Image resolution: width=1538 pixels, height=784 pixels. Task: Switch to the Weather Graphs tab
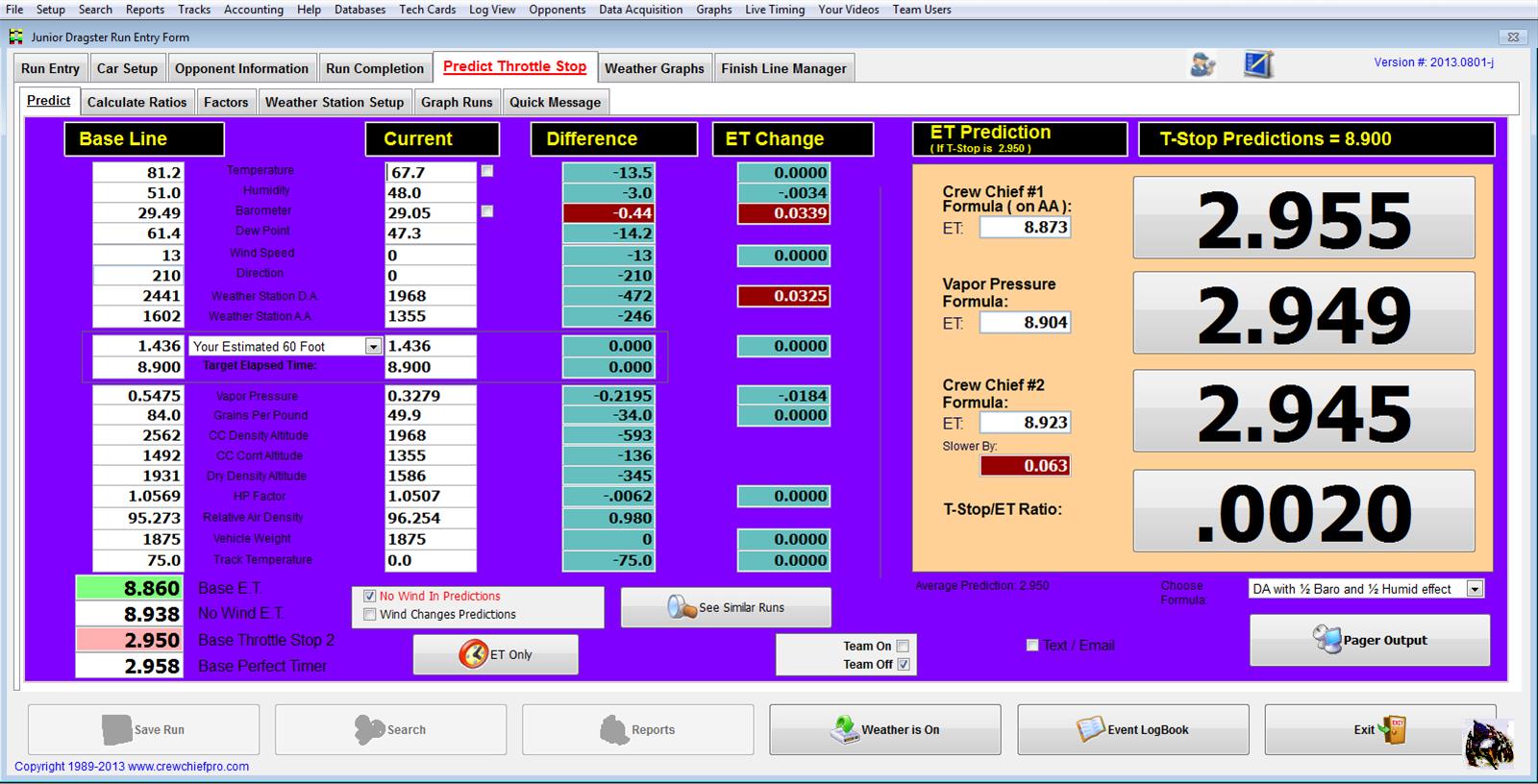pos(654,68)
